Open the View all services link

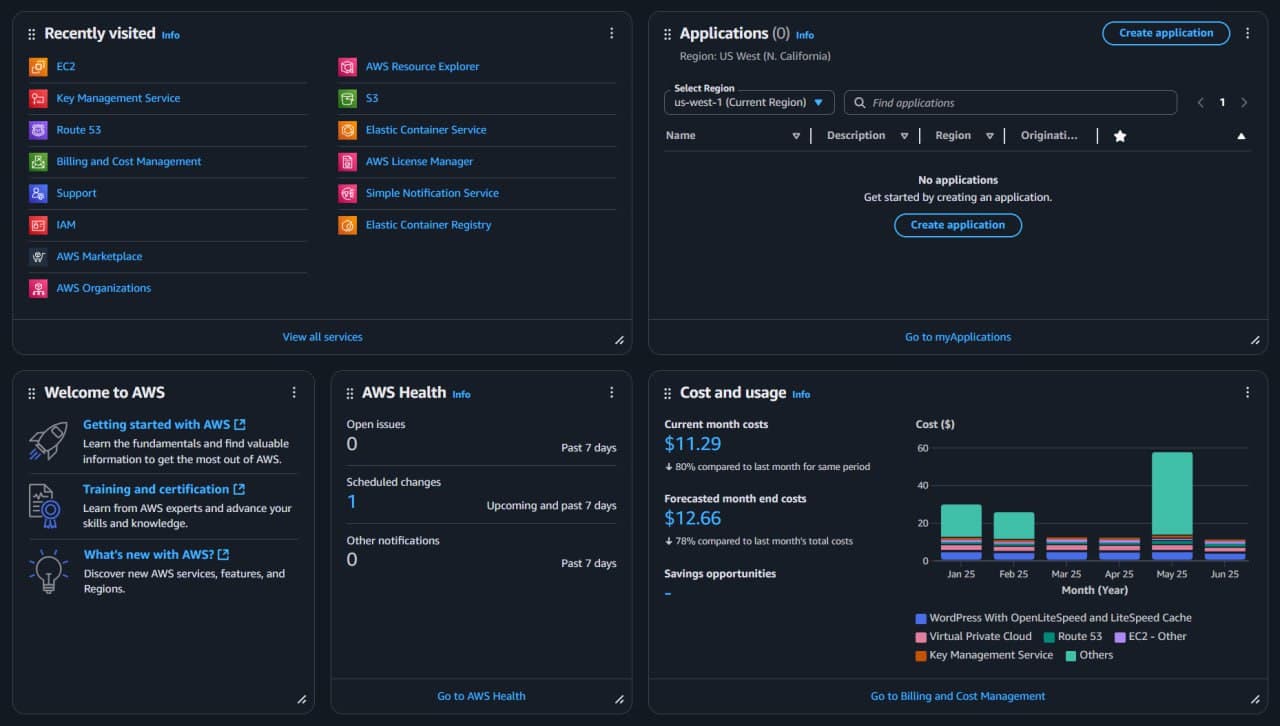(322, 337)
